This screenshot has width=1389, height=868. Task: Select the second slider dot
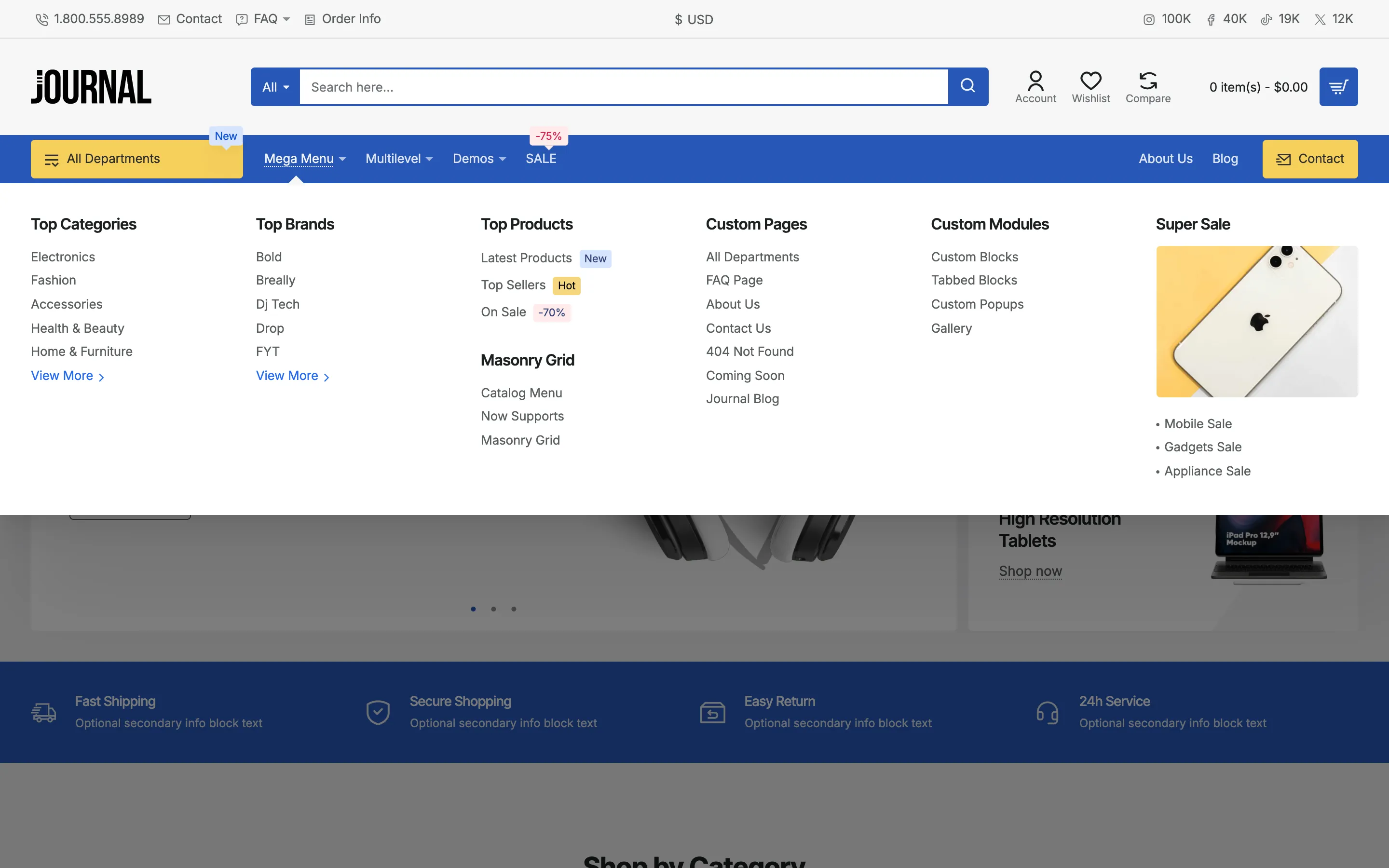pyautogui.click(x=493, y=609)
